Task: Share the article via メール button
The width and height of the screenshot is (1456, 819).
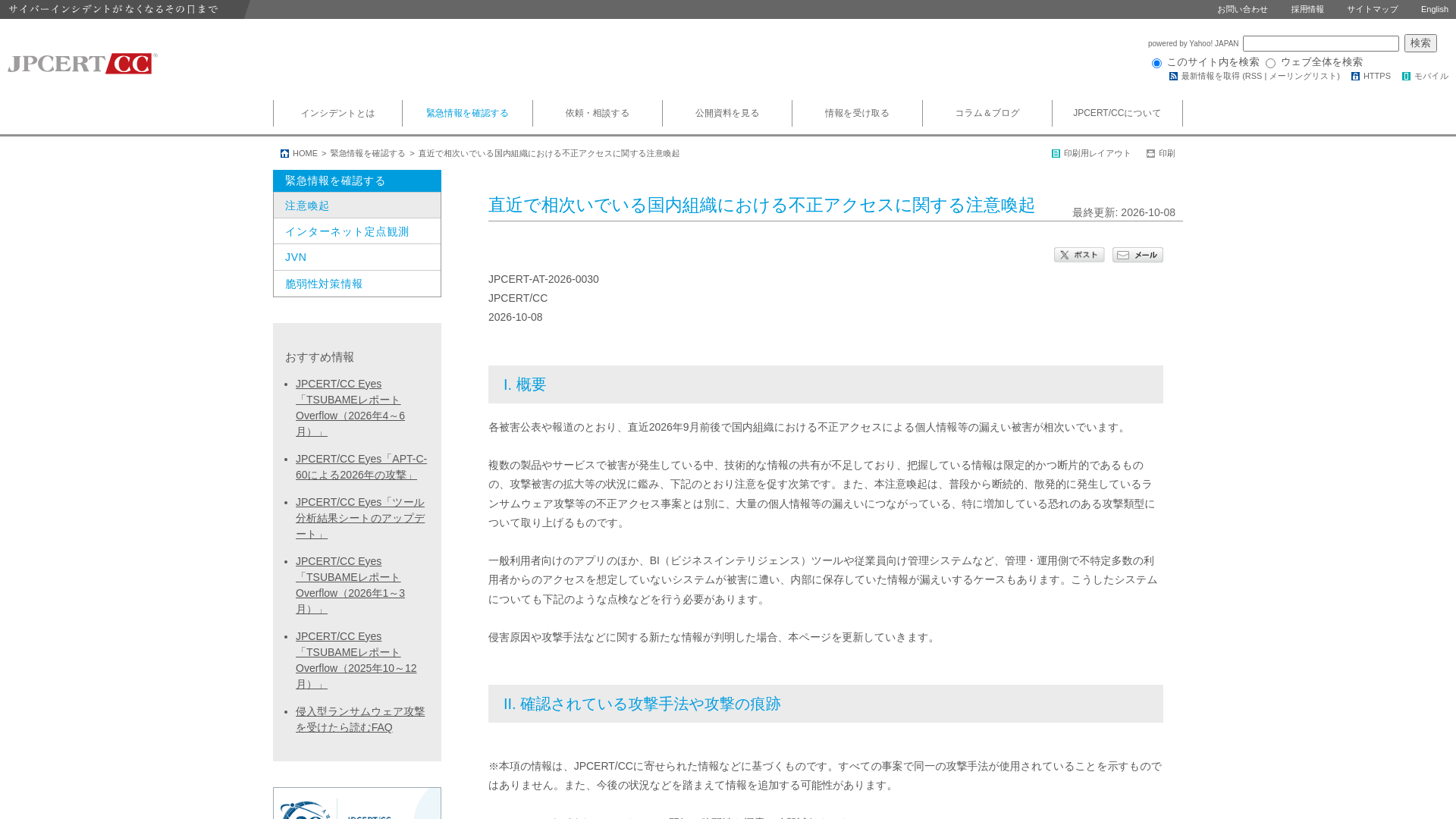Action: point(1137,255)
